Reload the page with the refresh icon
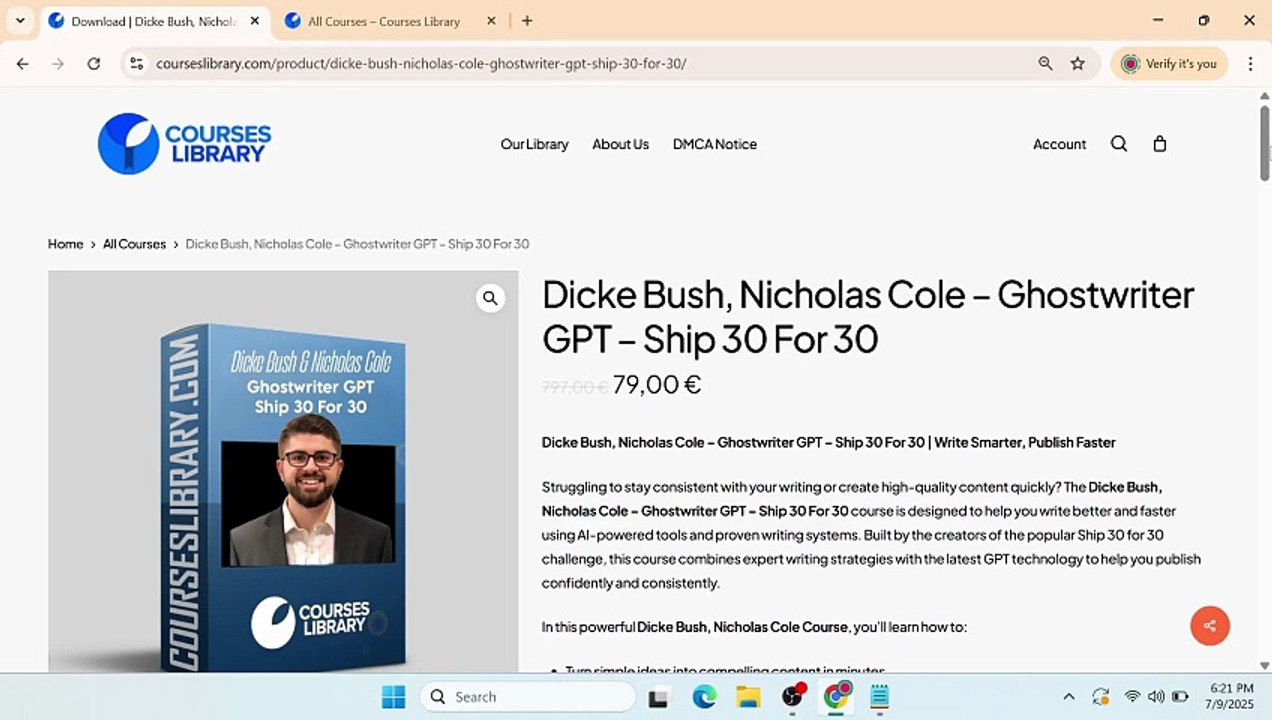 [x=94, y=63]
